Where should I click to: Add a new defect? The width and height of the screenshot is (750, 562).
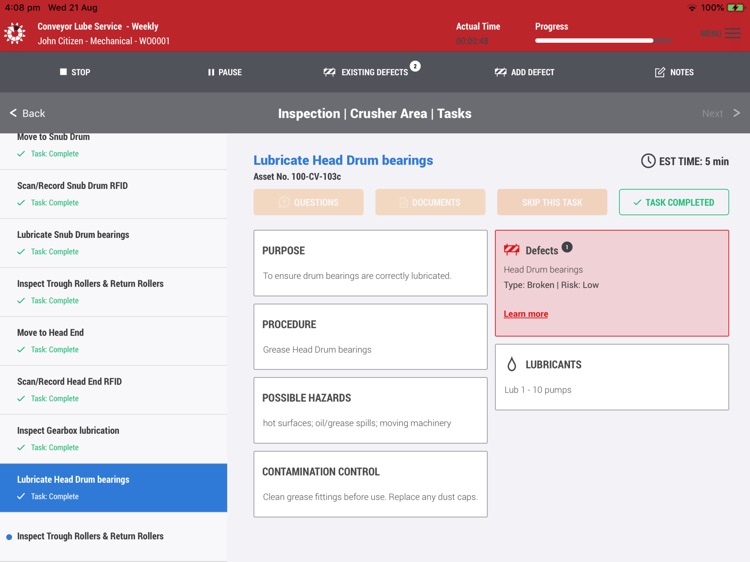(524, 72)
